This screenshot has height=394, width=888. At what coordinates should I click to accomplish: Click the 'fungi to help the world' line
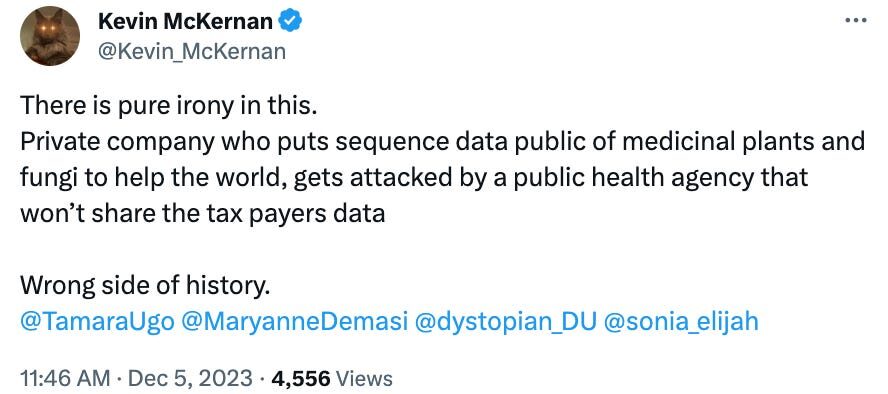(414, 178)
